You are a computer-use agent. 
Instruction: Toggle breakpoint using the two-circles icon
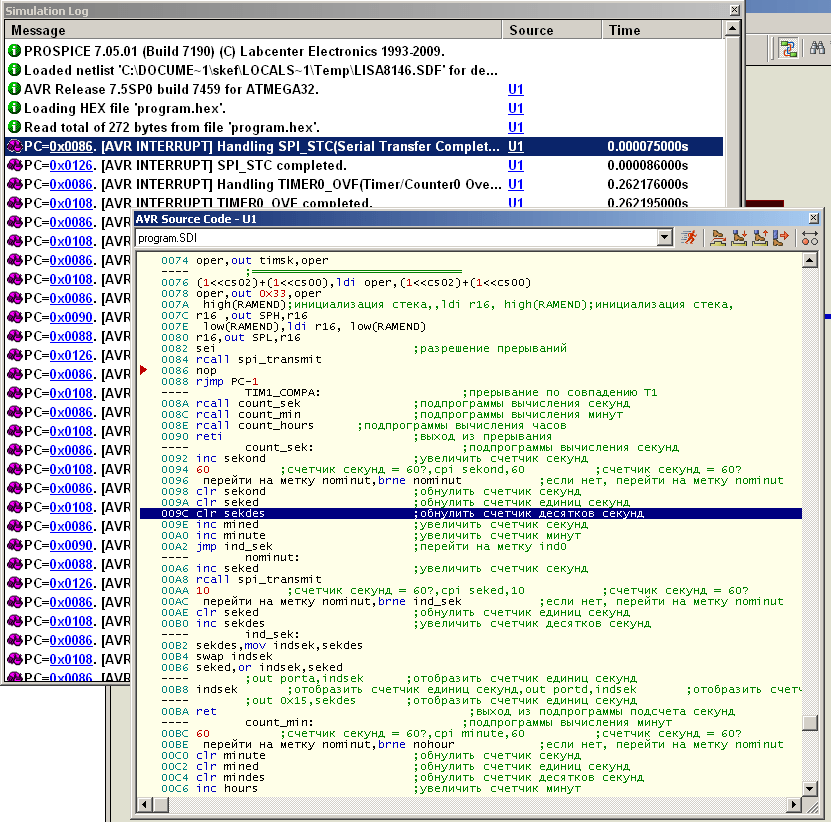pos(810,238)
